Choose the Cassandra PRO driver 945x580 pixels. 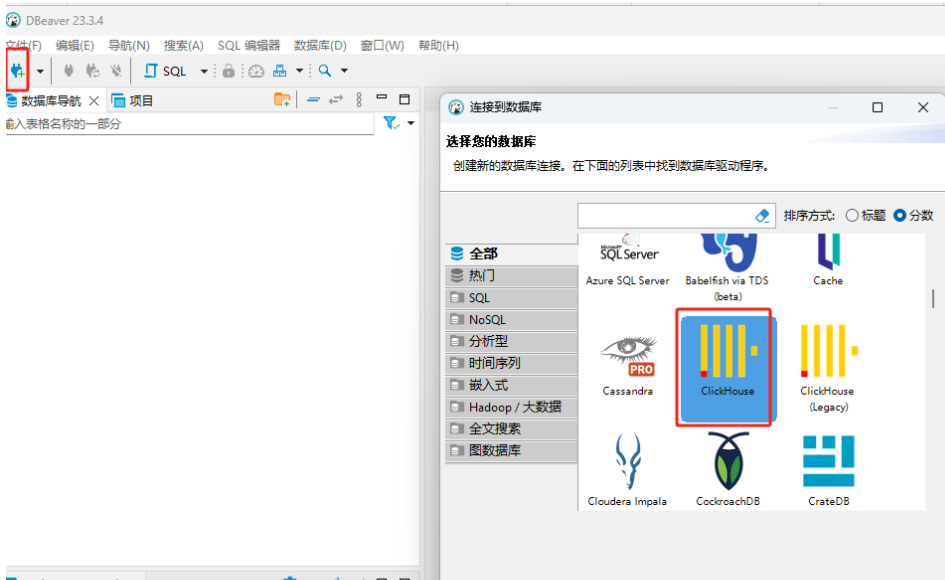point(627,365)
